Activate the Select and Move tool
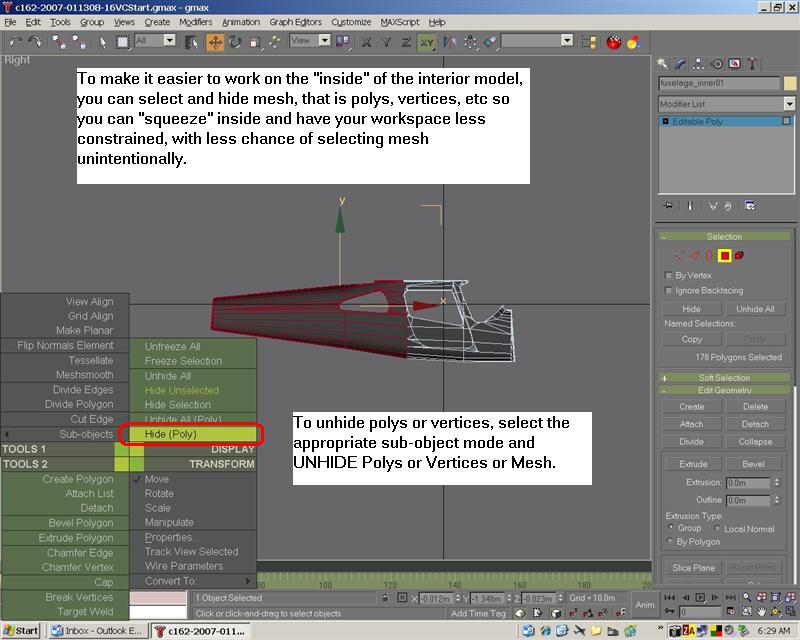This screenshot has height=640, width=800. (x=215, y=42)
